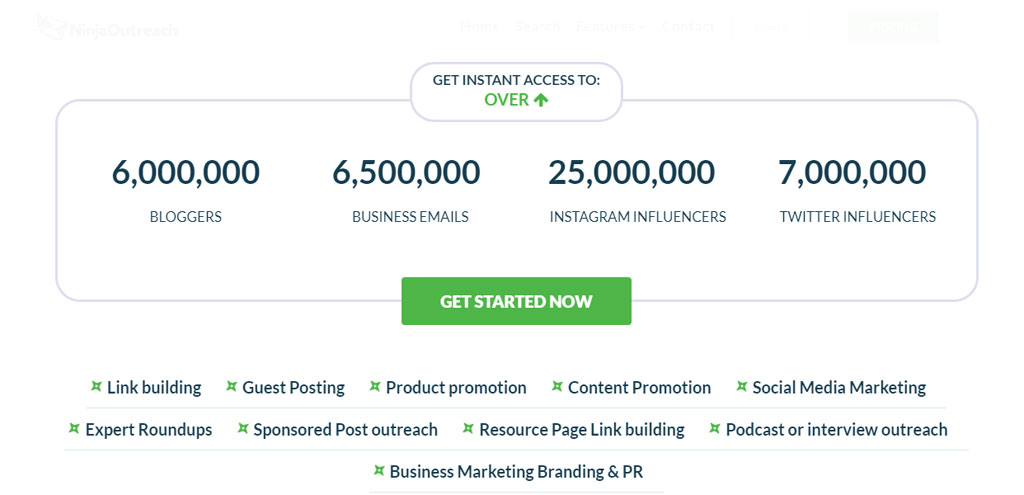The width and height of the screenshot is (1024, 495).
Task: Click the 6,000,000 Bloggers stat
Action: click(185, 189)
